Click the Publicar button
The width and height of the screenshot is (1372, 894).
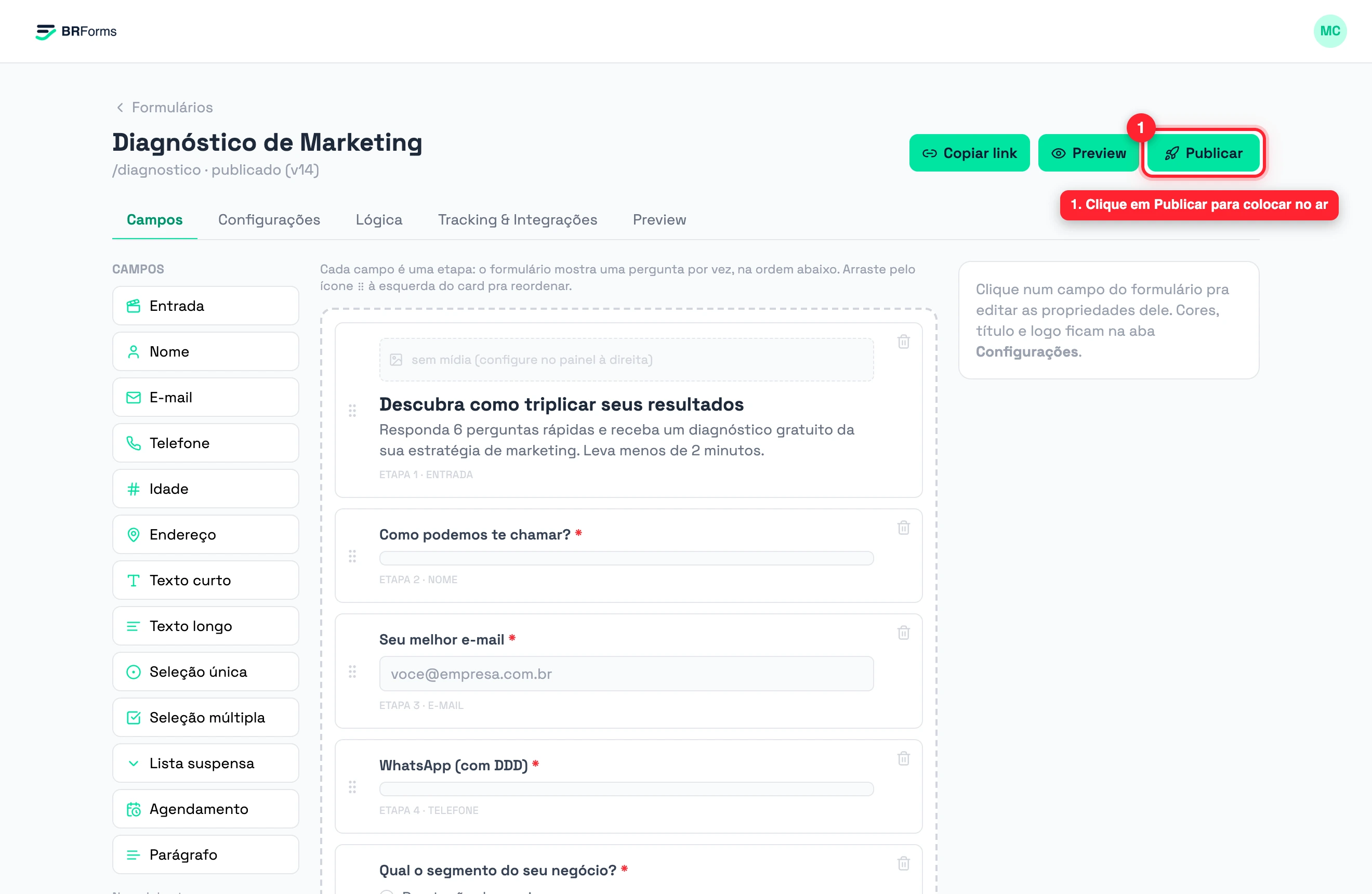pyautogui.click(x=1203, y=153)
